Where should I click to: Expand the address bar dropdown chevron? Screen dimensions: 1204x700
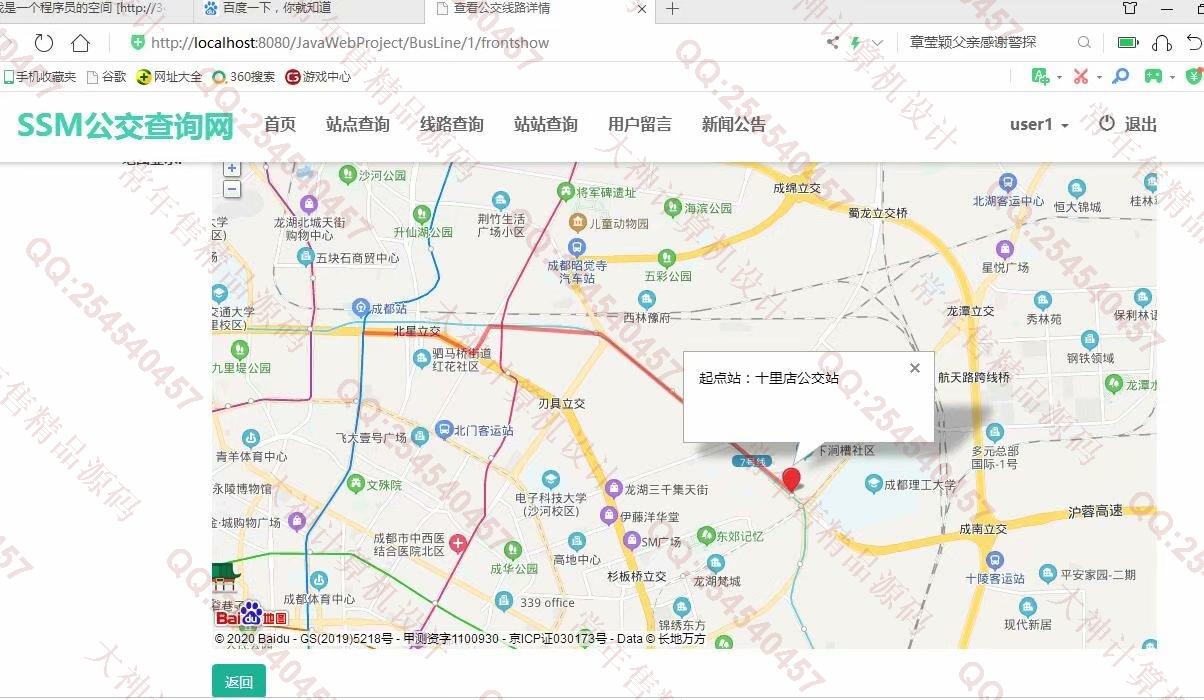pyautogui.click(x=878, y=43)
